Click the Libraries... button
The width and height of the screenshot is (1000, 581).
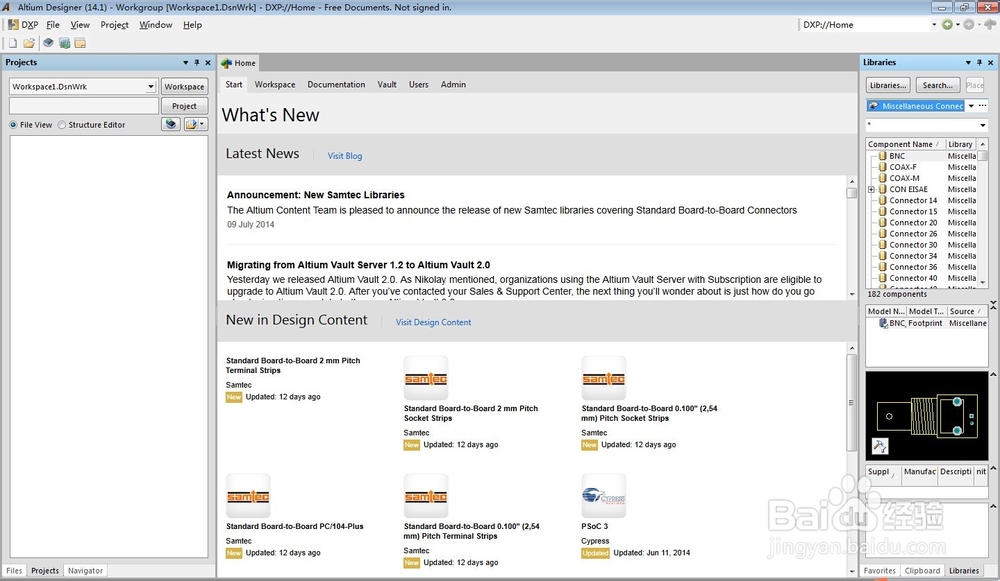(x=888, y=85)
